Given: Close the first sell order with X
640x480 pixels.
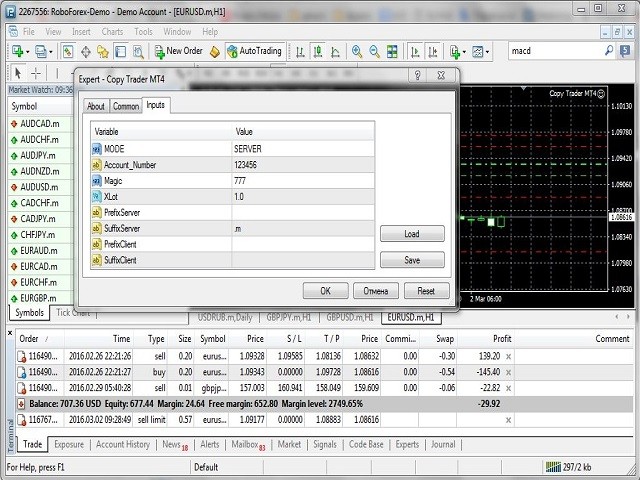Looking at the screenshot, I should [x=508, y=356].
